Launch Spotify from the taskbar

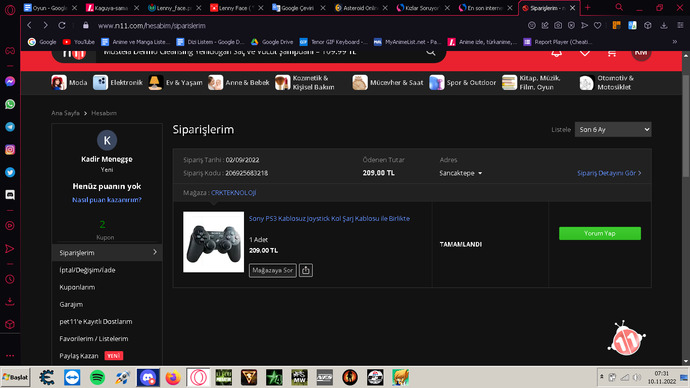tap(97, 377)
